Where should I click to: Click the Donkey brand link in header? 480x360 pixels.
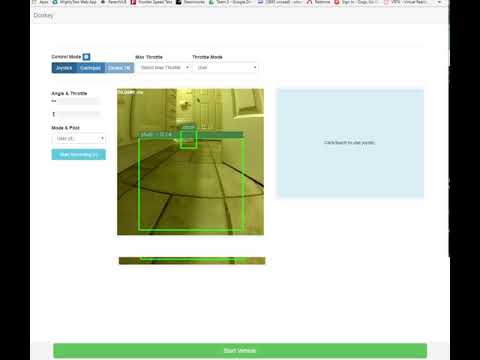pyautogui.click(x=43, y=15)
